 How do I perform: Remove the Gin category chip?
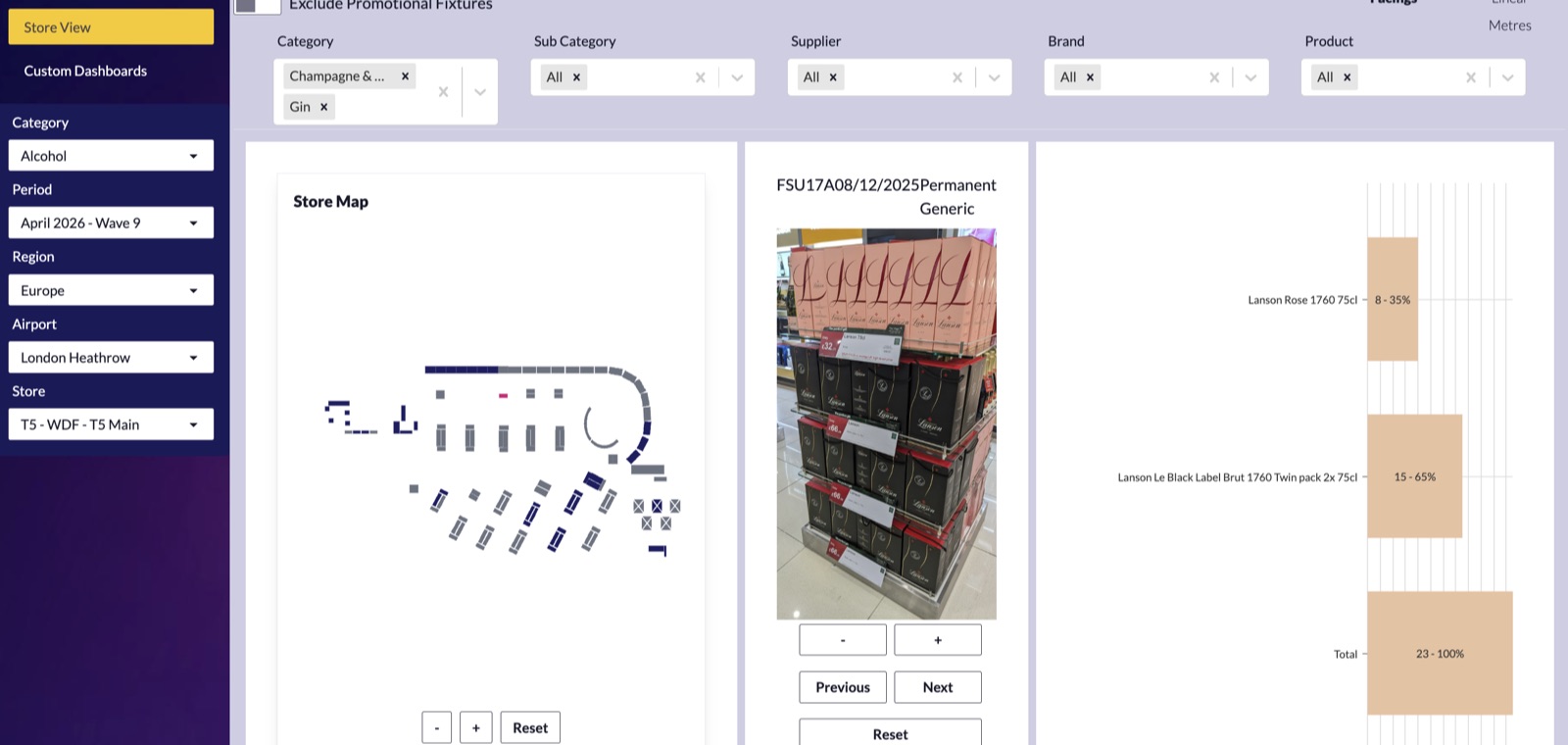pos(323,107)
